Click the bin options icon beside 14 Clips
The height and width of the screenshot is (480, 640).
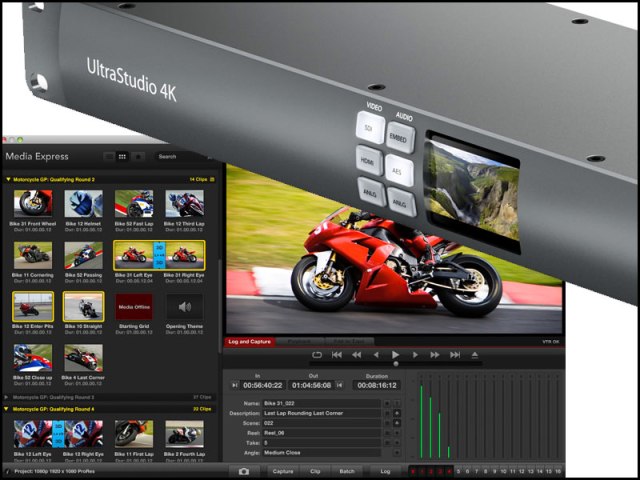tap(212, 180)
